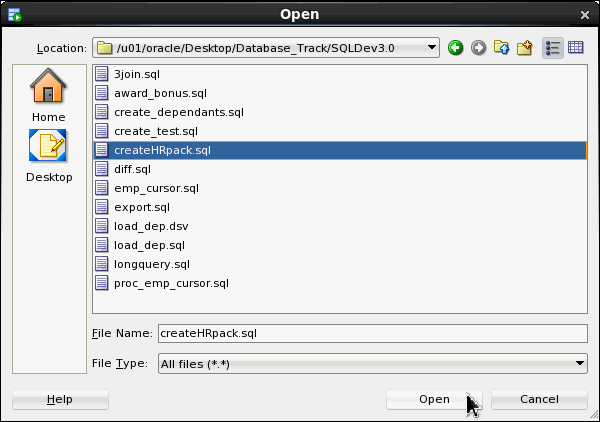Select load_dep.dsv file name

click(x=151, y=226)
